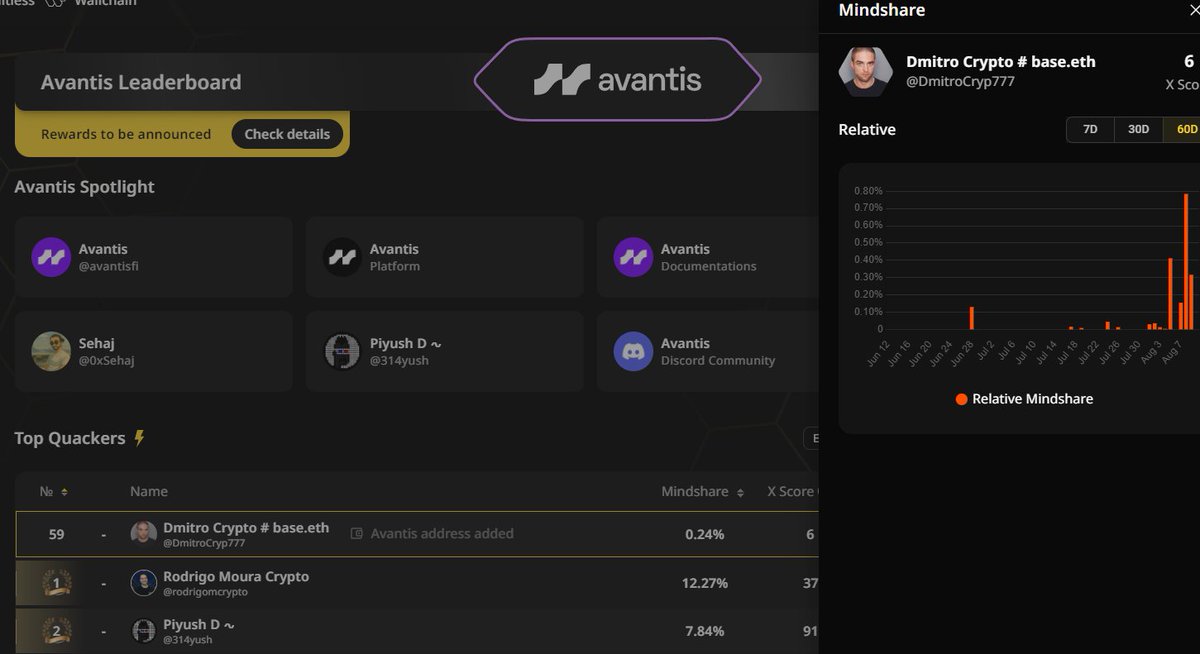
Task: Click the Relative label above the chart
Action: (867, 130)
